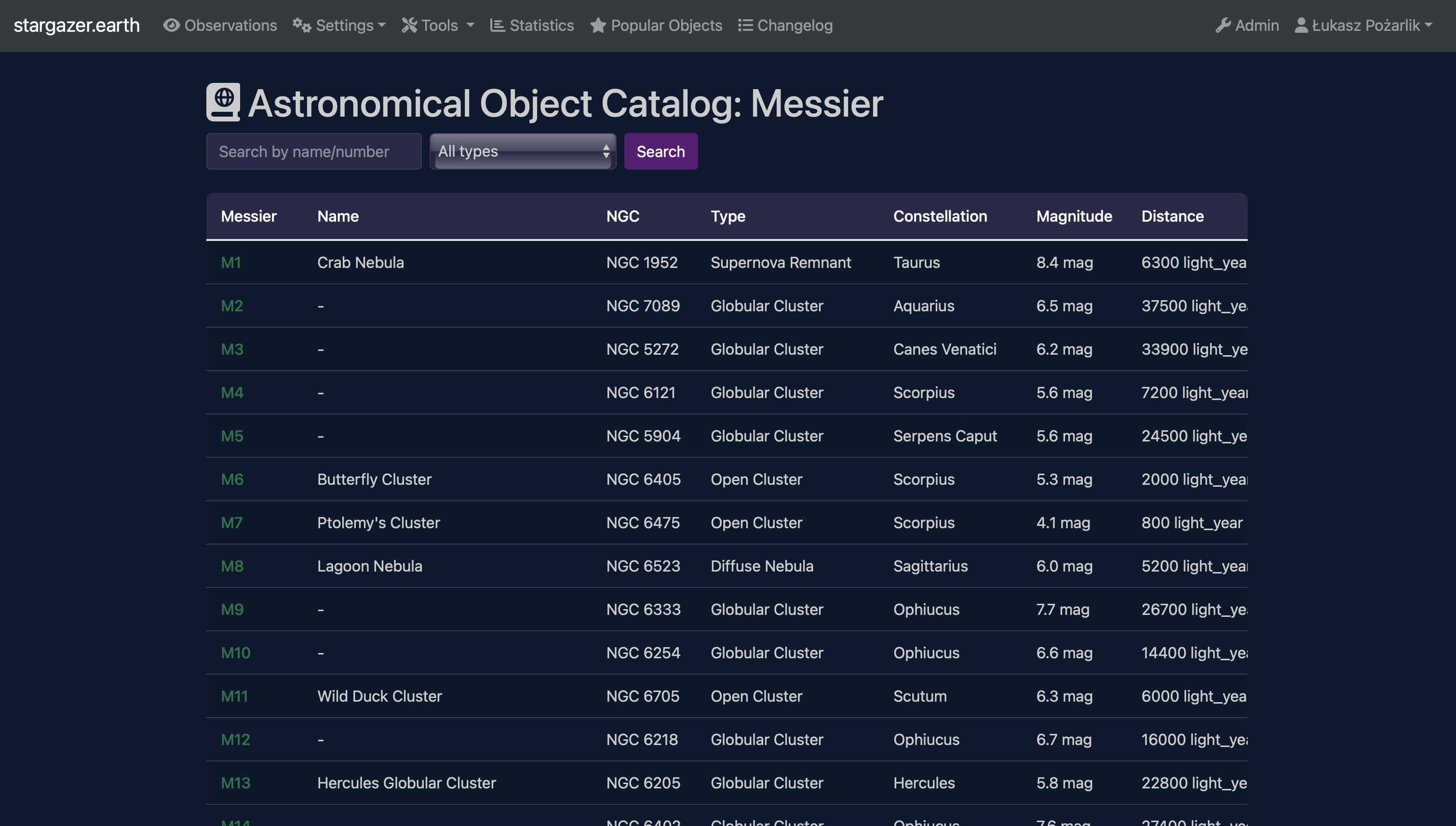This screenshot has height=826, width=1456.
Task: Click the Admin wrench icon
Action: click(x=1223, y=26)
